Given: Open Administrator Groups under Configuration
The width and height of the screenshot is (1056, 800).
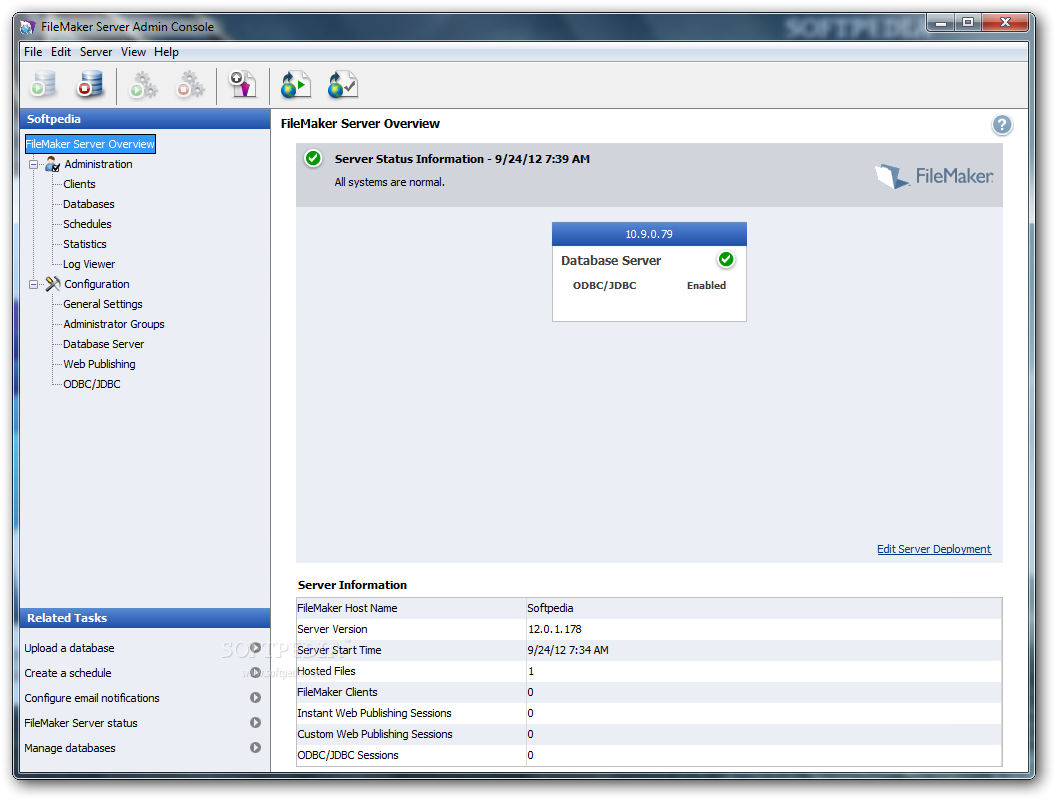Looking at the screenshot, I should pyautogui.click(x=114, y=324).
